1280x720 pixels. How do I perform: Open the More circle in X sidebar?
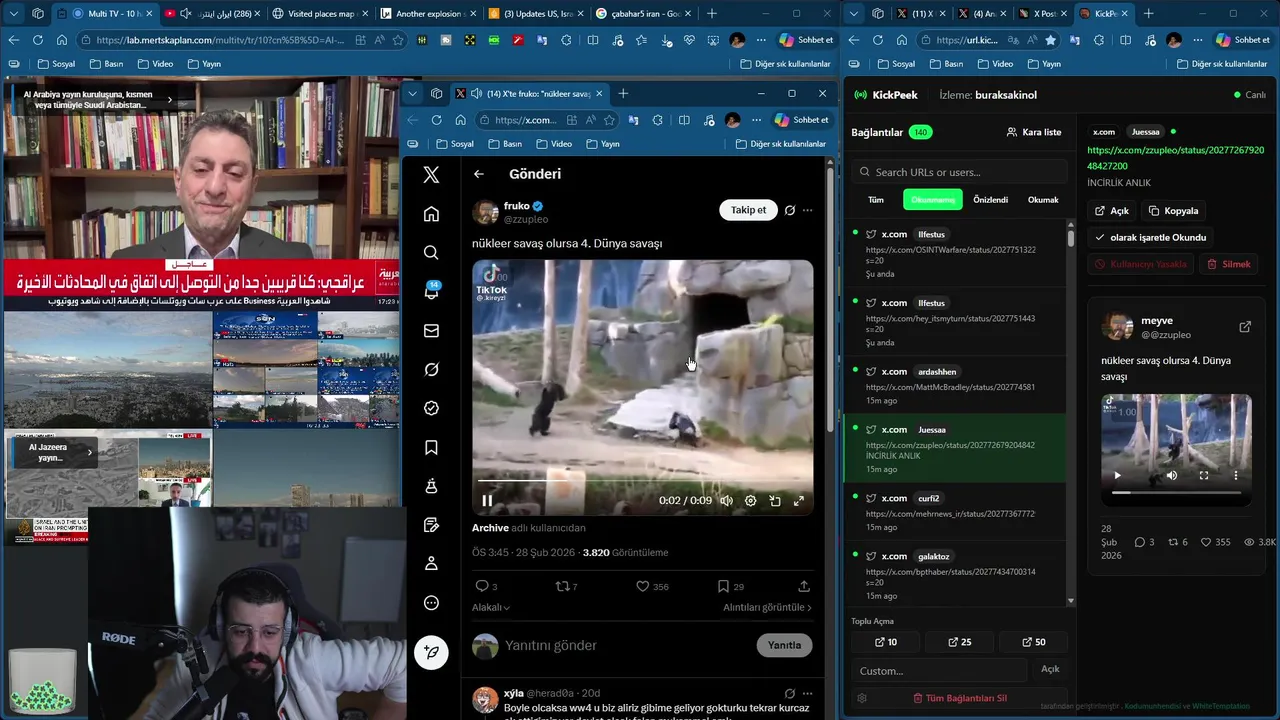[x=431, y=603]
